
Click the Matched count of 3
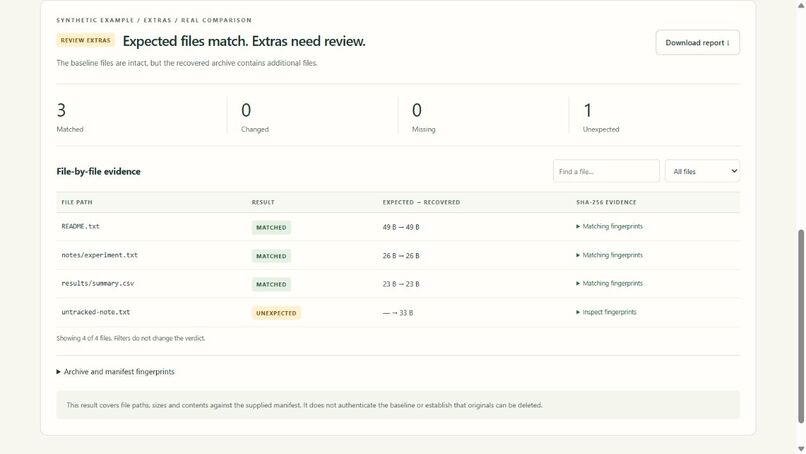click(61, 110)
